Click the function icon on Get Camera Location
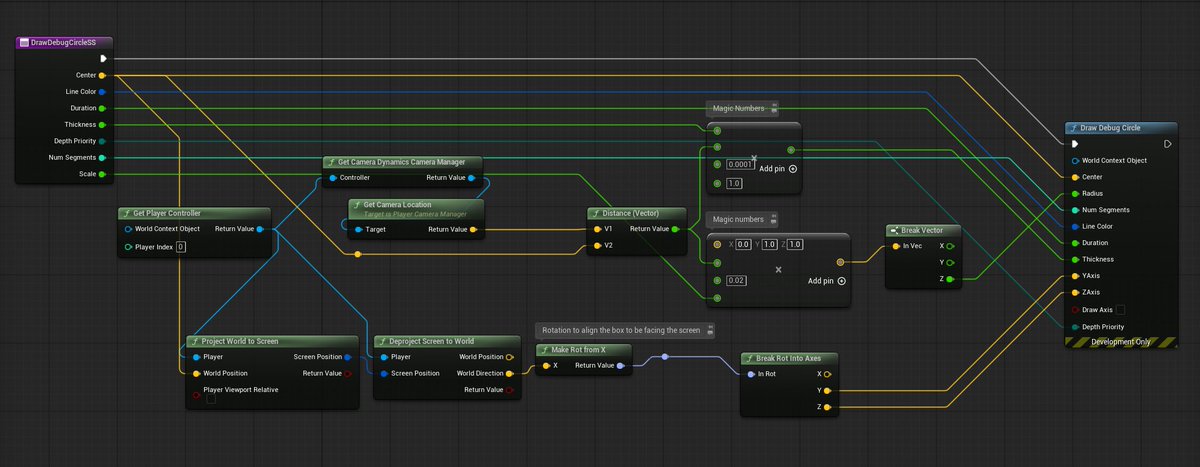 pos(357,204)
